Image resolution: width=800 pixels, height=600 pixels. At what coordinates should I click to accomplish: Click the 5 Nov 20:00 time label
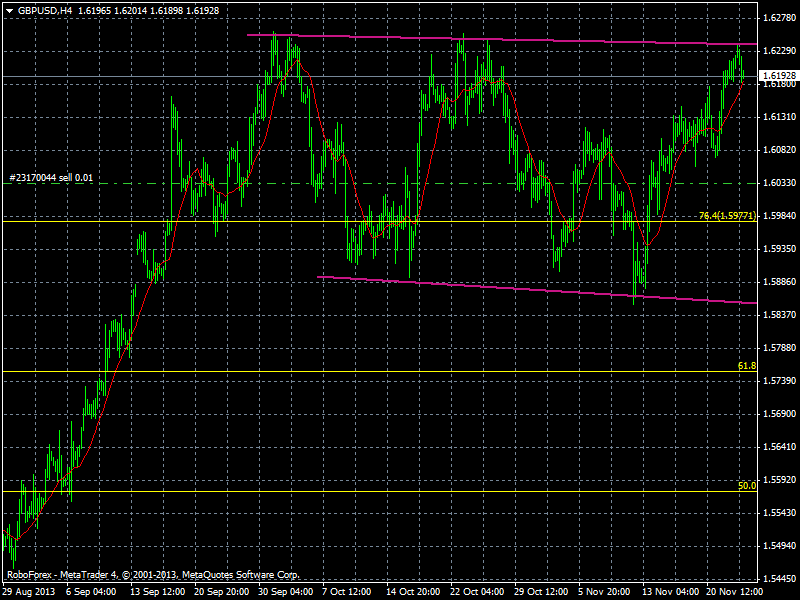[x=604, y=592]
